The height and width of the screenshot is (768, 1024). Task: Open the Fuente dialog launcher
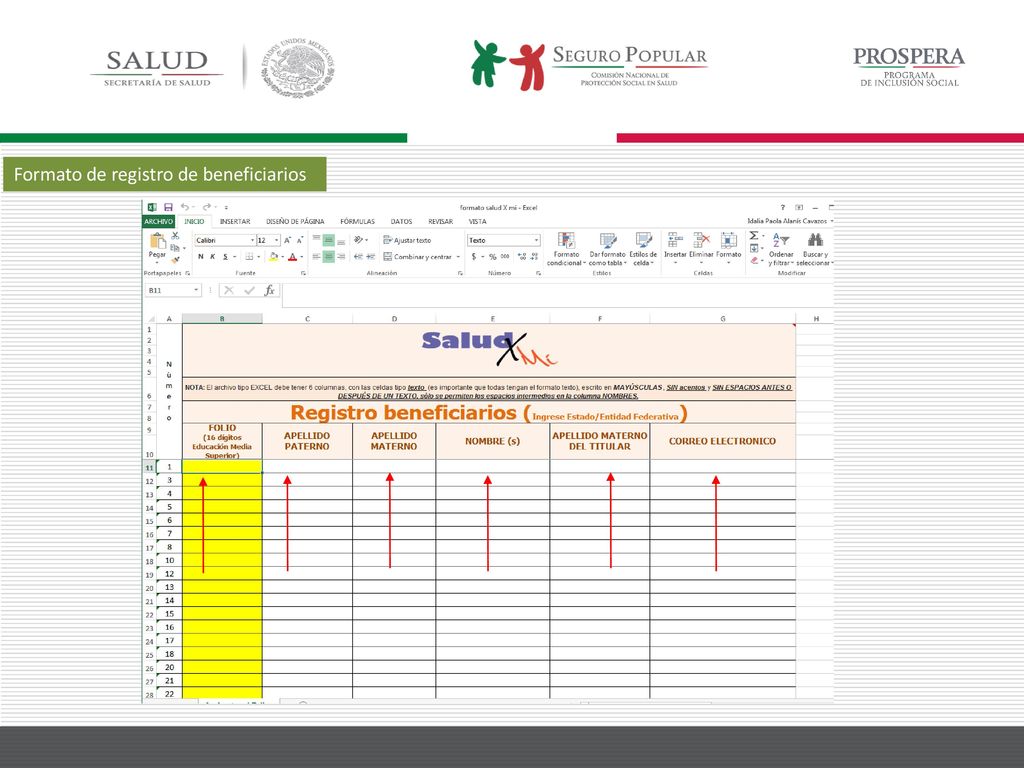pyautogui.click(x=304, y=273)
